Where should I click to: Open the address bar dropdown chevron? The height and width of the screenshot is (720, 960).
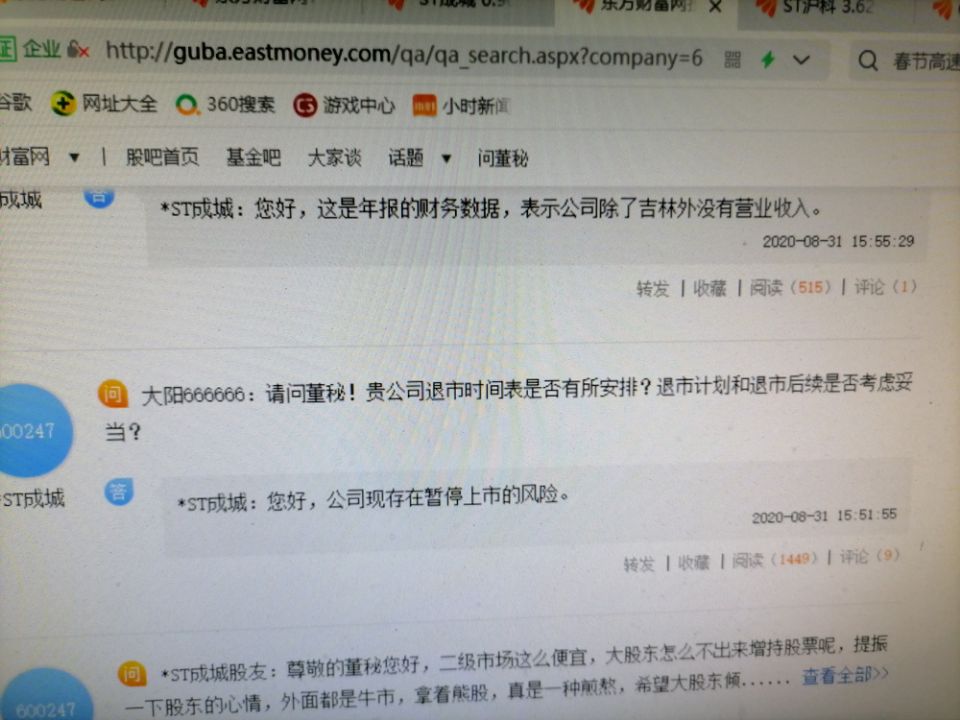pyautogui.click(x=801, y=60)
